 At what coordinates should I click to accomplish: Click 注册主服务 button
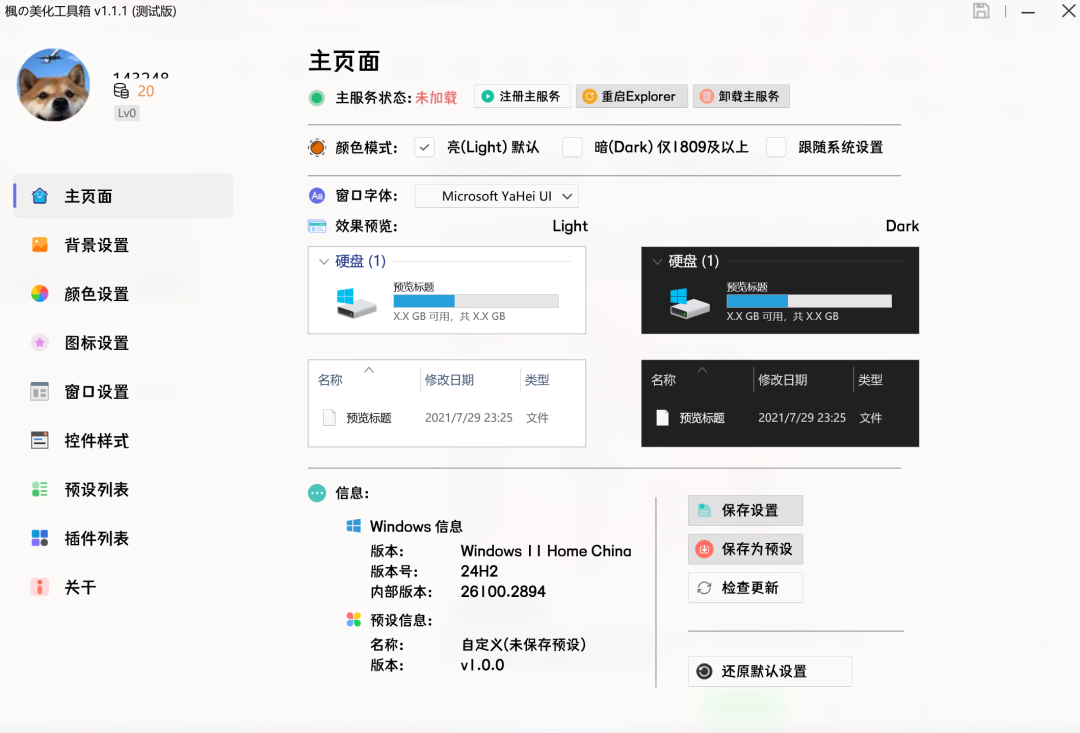point(522,96)
